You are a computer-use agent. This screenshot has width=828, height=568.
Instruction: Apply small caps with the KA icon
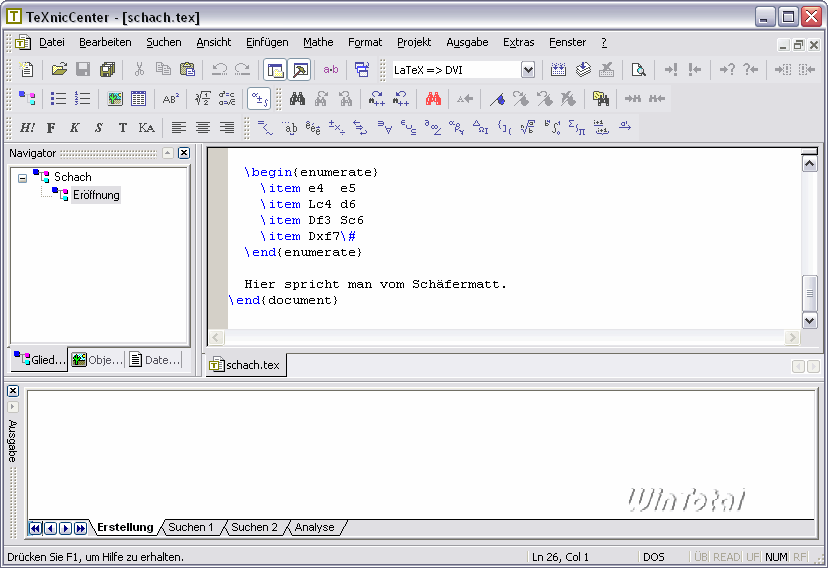pos(146,128)
